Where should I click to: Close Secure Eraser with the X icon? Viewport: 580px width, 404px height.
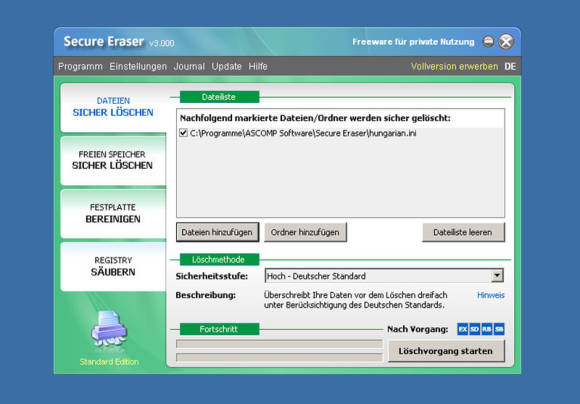click(506, 41)
